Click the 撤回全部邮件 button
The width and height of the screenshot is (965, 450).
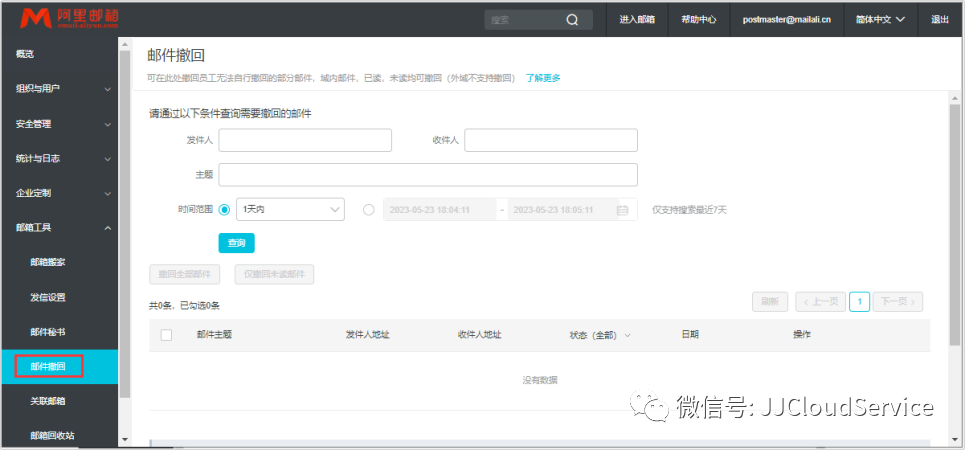point(185,275)
